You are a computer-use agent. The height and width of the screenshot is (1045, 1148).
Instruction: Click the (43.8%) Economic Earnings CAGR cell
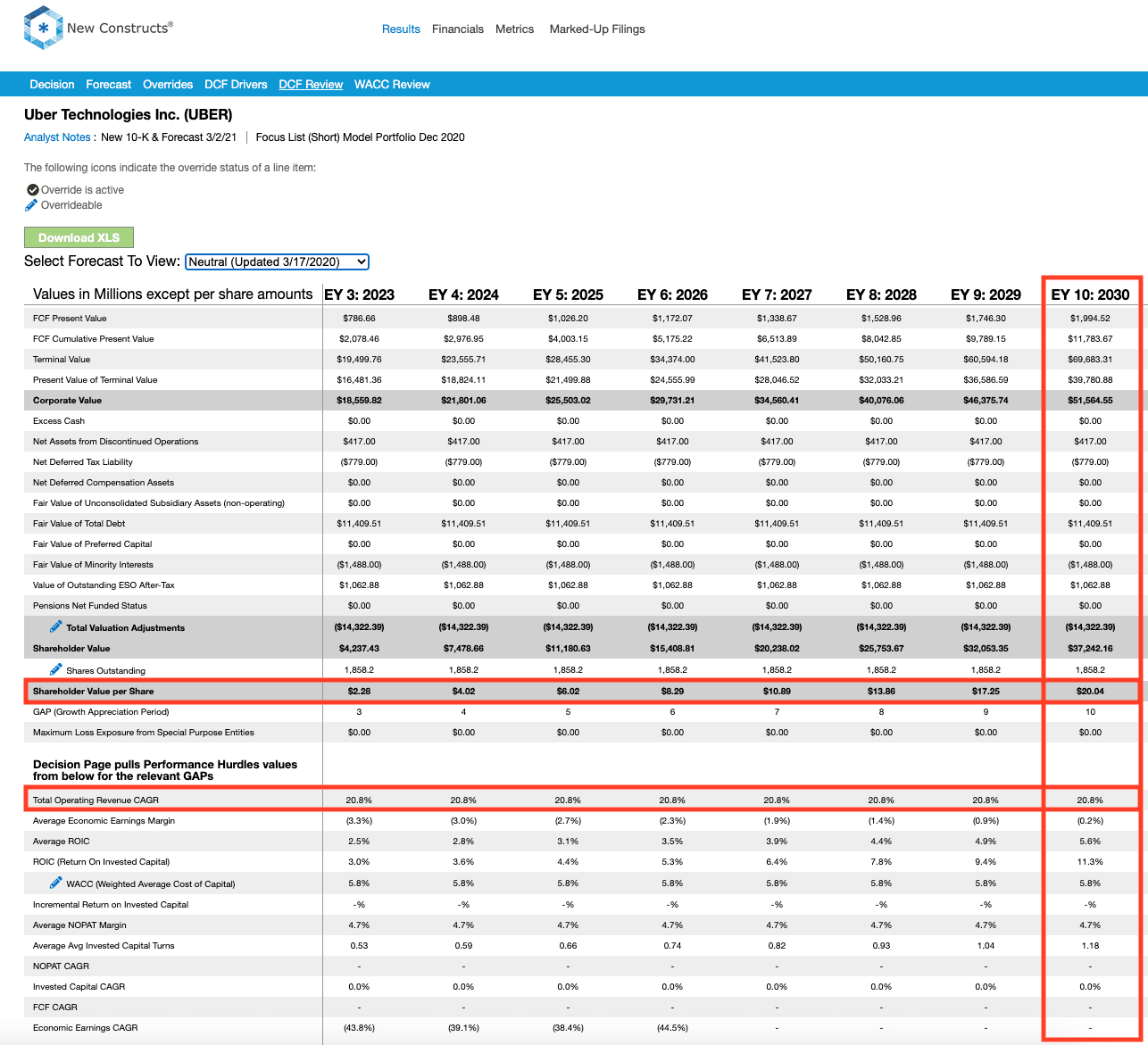(x=359, y=1028)
